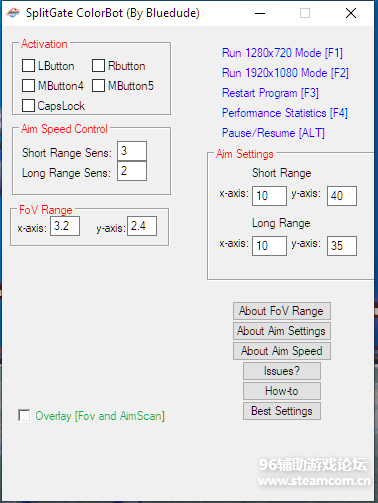378x503 pixels.
Task: Click the Activation group label
Action: pos(44,44)
